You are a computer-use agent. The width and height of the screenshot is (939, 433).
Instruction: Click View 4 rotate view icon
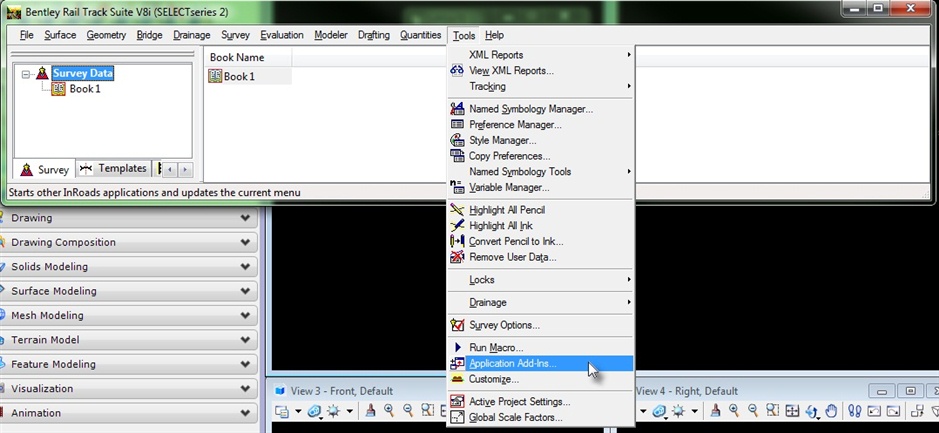point(811,411)
